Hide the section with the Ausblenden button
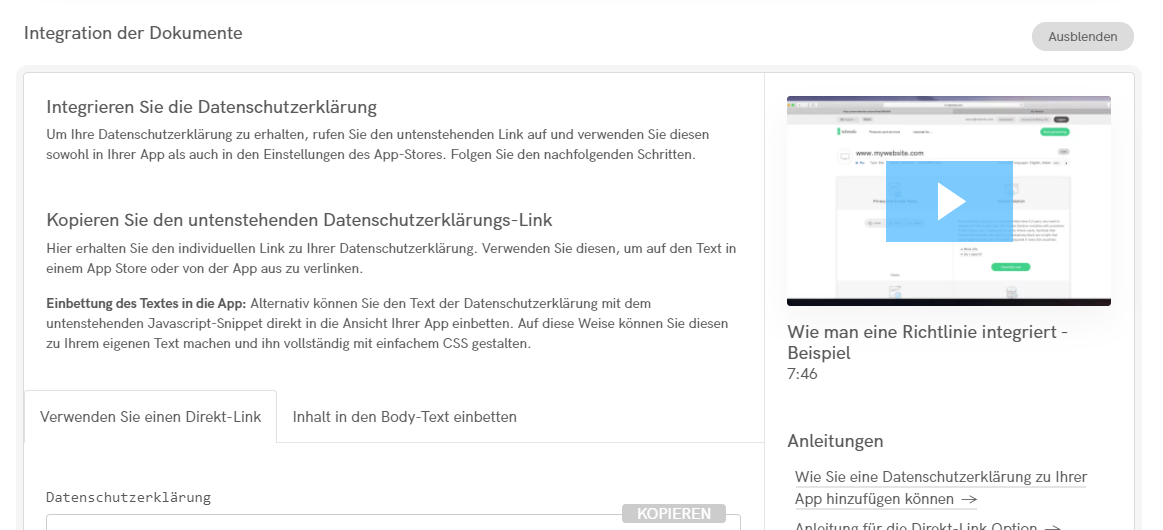 [x=1082, y=37]
